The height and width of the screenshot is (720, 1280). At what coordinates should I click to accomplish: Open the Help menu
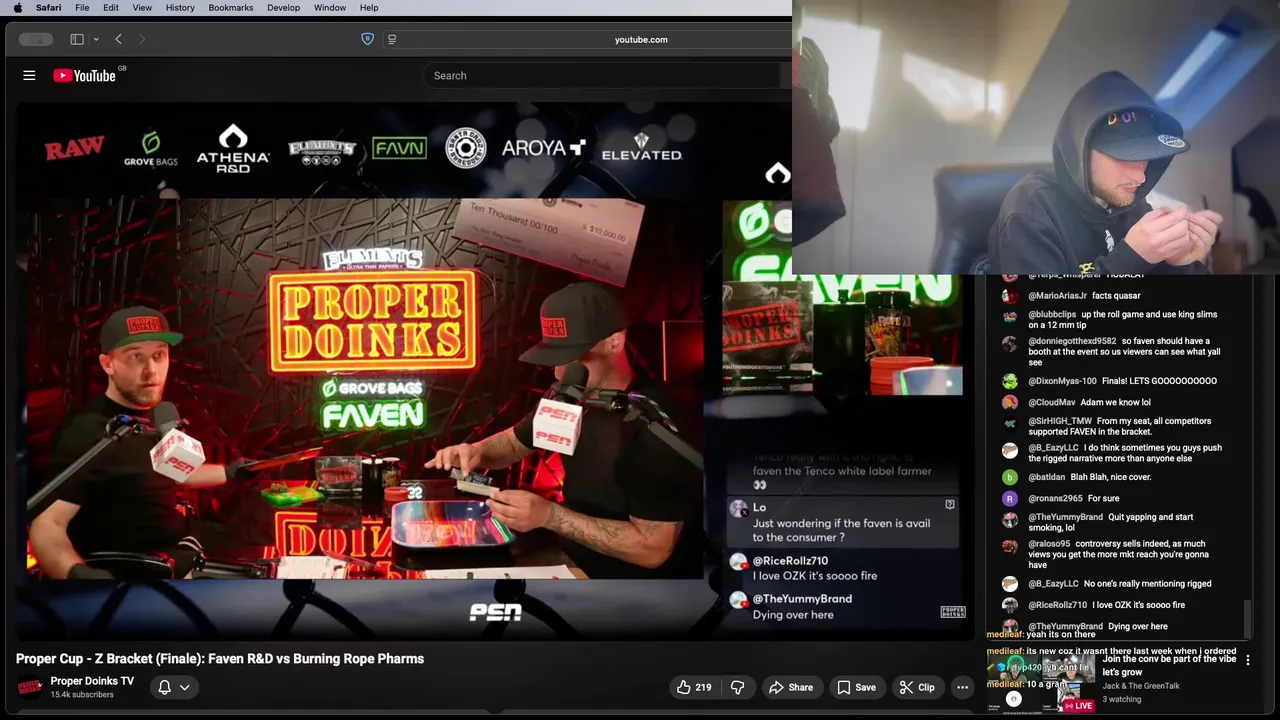click(369, 8)
